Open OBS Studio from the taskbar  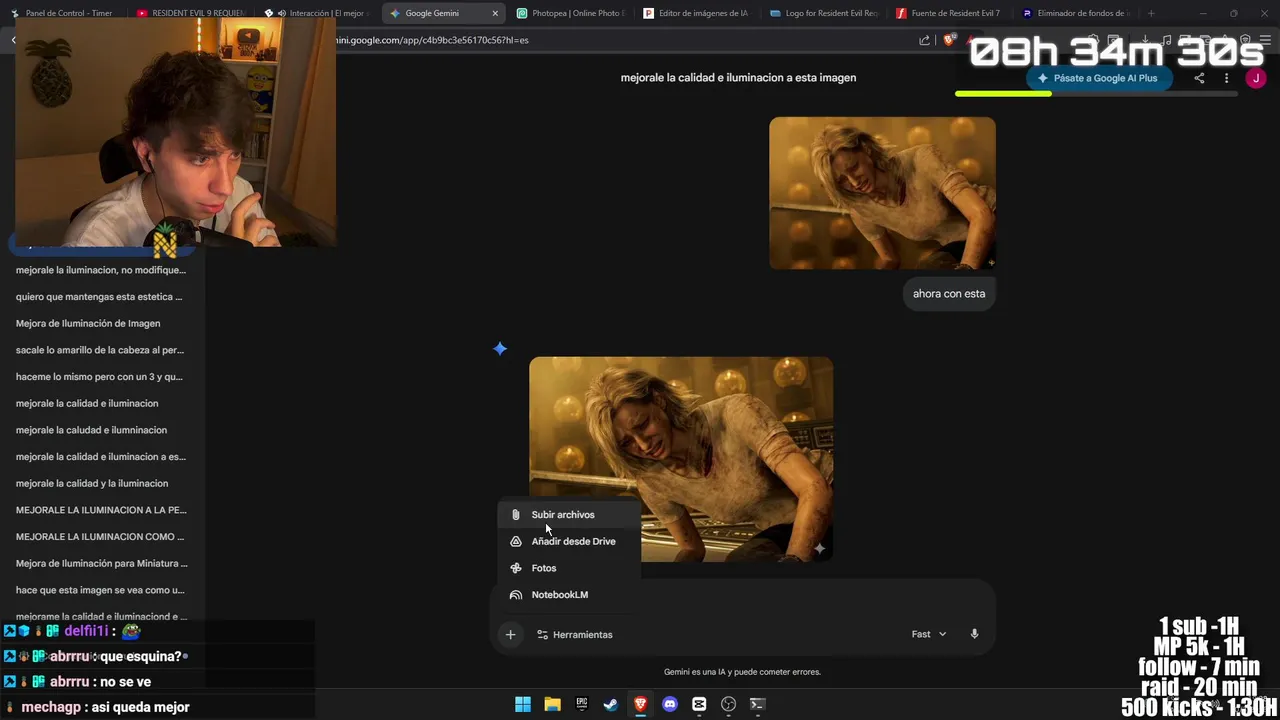point(728,704)
